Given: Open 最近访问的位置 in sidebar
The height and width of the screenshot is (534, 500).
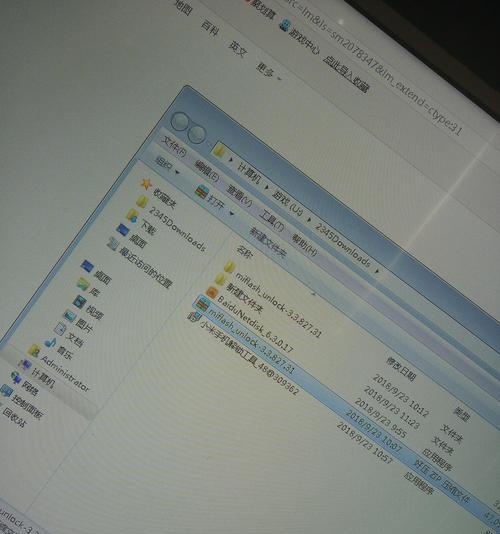Looking at the screenshot, I should (x=145, y=266).
